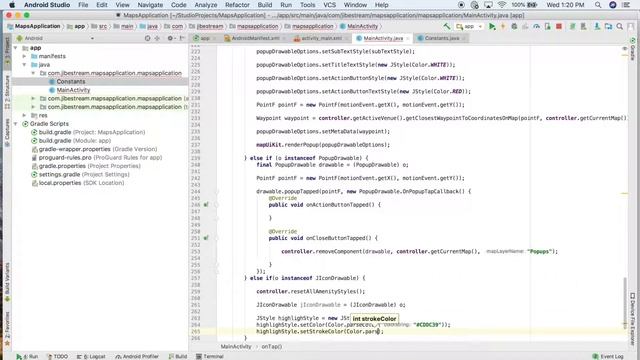Click the onTap() breadcrumb below editor

[271, 347]
